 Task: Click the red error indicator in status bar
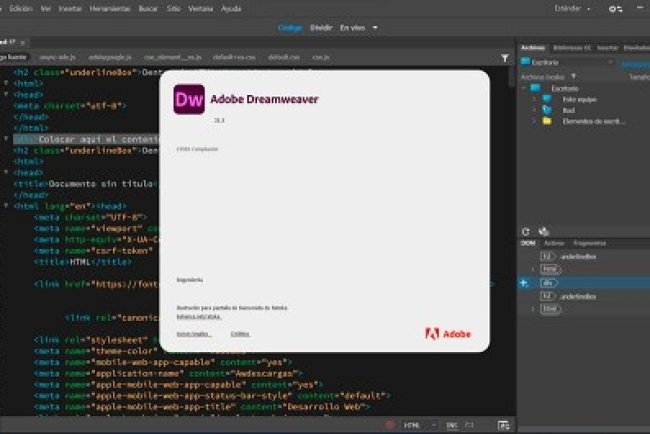[390, 425]
